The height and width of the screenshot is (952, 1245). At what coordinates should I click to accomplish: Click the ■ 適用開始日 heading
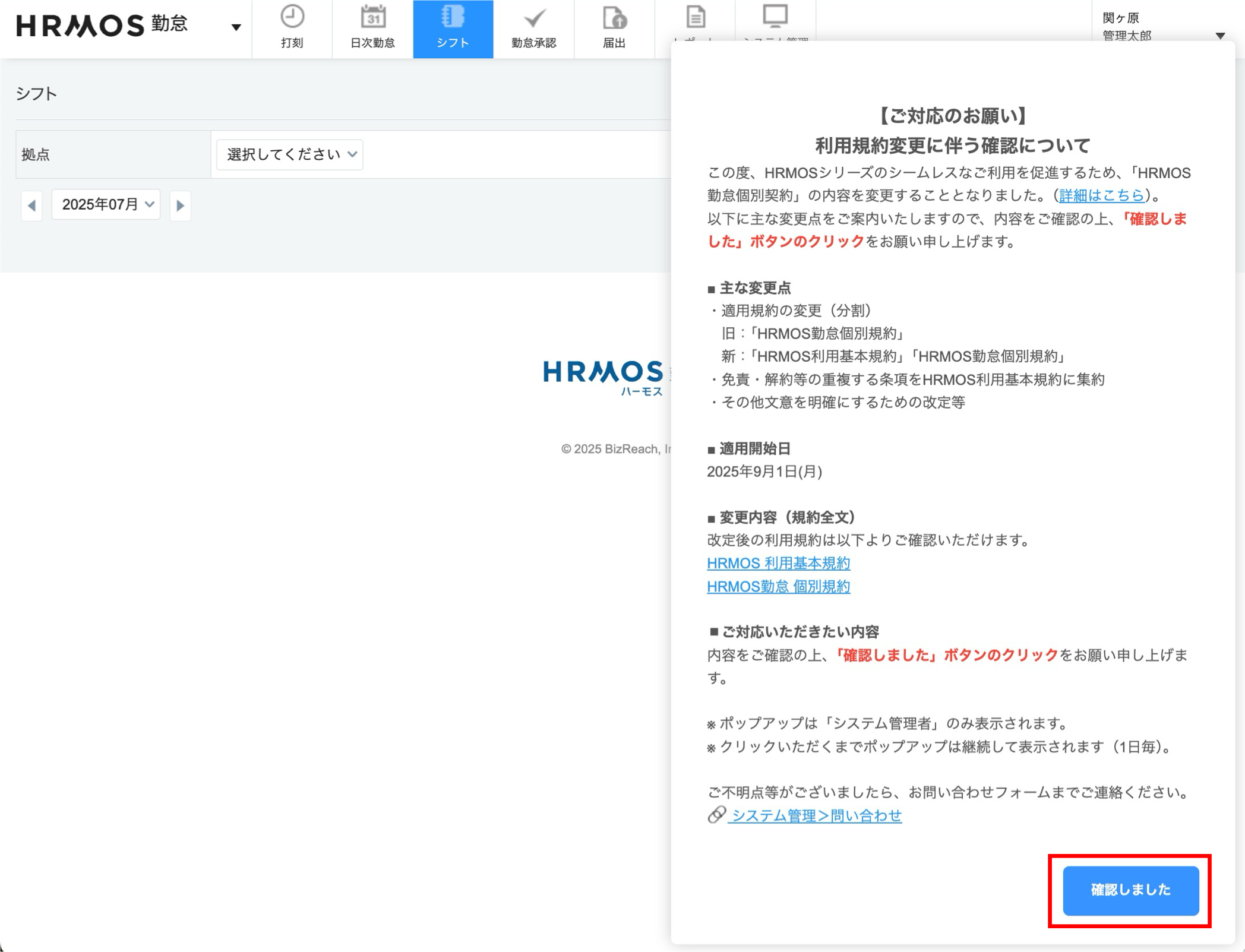click(749, 448)
